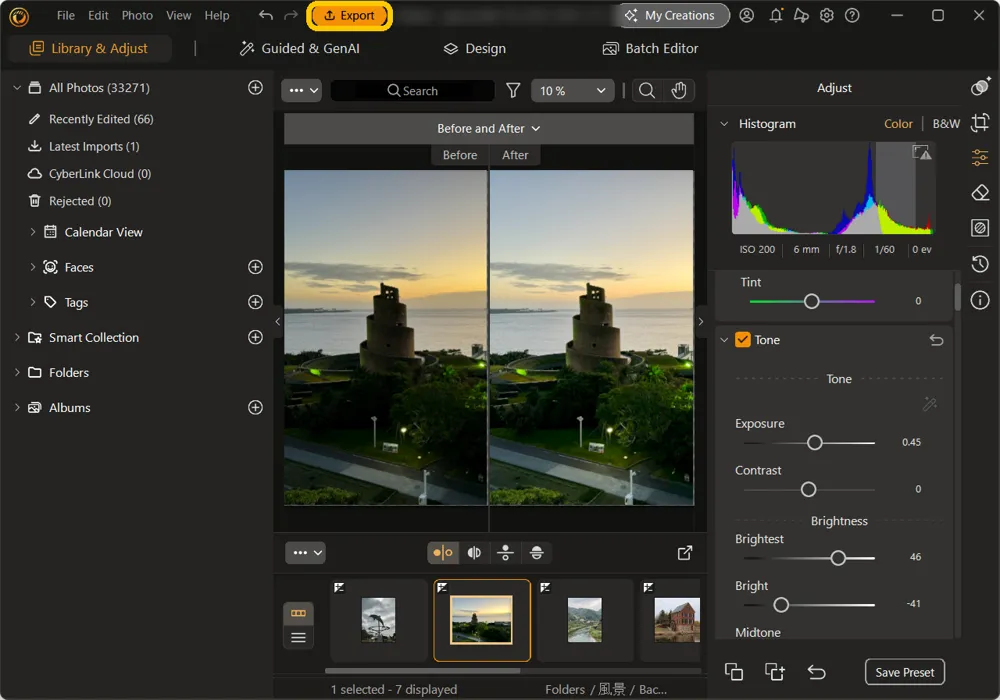
Task: Open the user account icon
Action: coord(746,15)
